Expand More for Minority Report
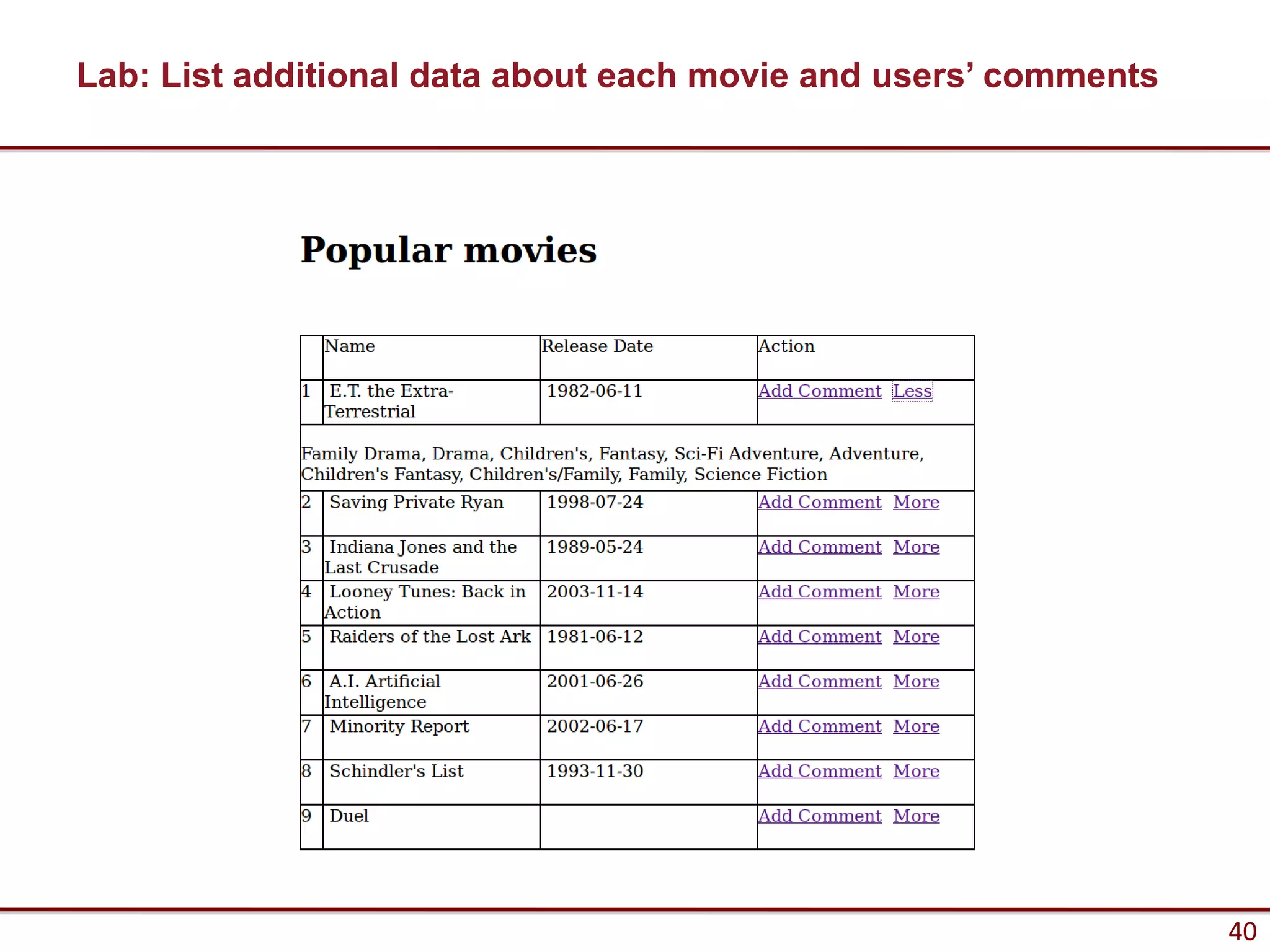This screenshot has height=952, width=1270. click(x=916, y=726)
